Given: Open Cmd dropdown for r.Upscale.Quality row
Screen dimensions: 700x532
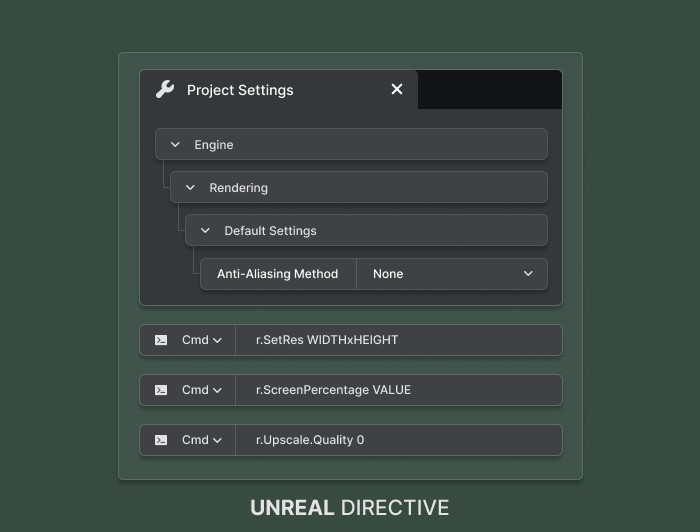Looking at the screenshot, I should point(202,440).
